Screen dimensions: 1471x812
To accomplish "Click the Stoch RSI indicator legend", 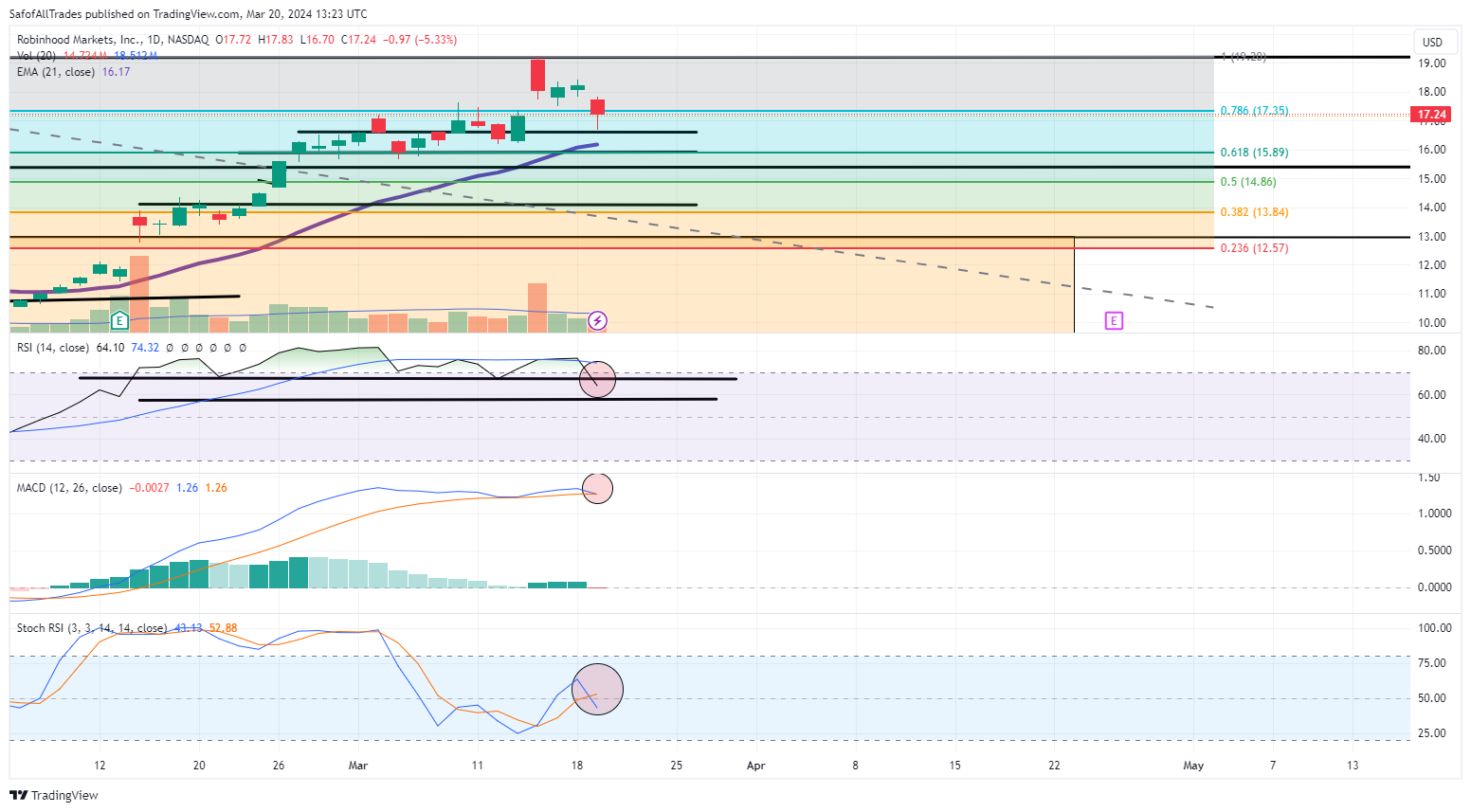I will 92,628.
